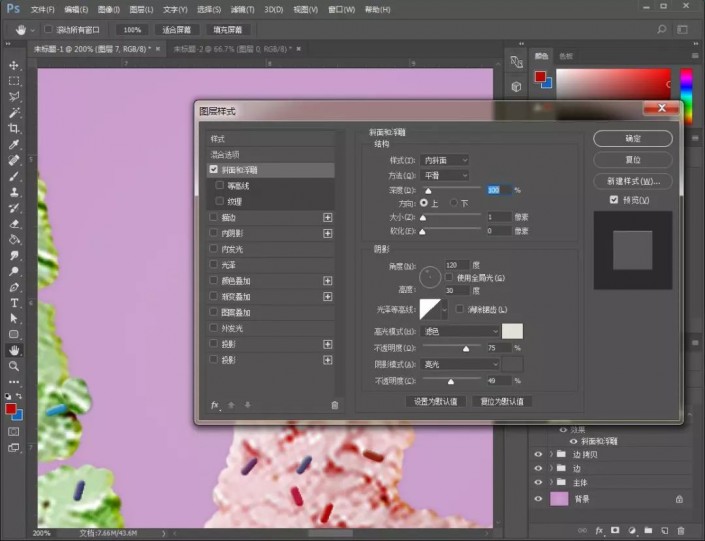Viewport: 705px width, 541px height.
Task: Select the Move tool
Action: (x=14, y=65)
